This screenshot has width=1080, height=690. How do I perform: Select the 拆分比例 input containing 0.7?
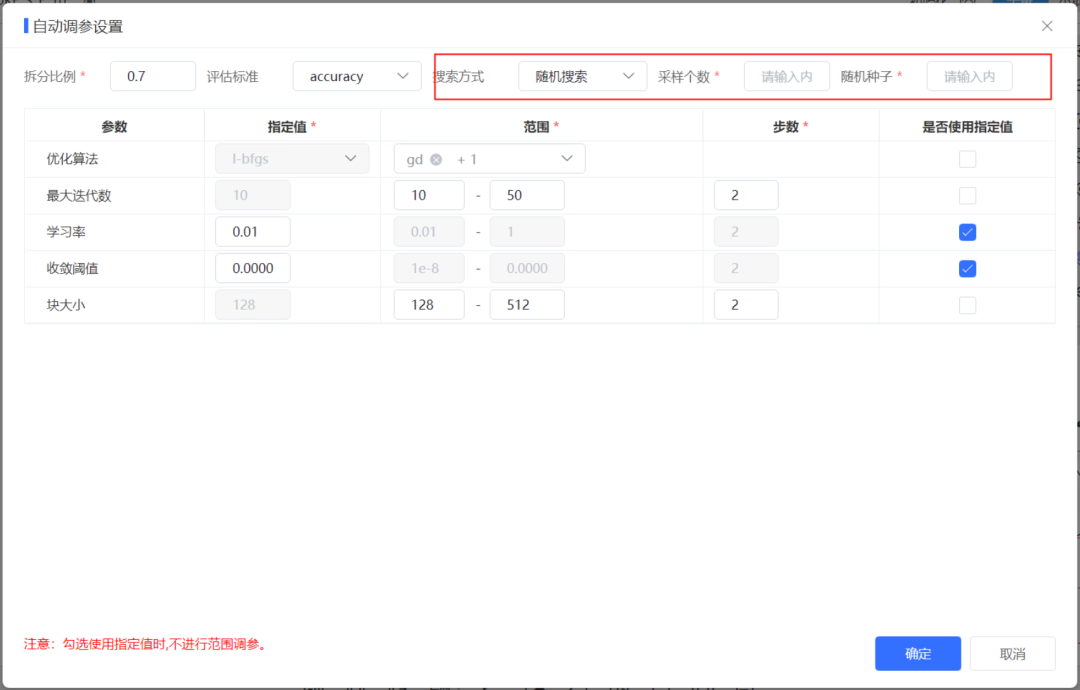pyautogui.click(x=152, y=76)
